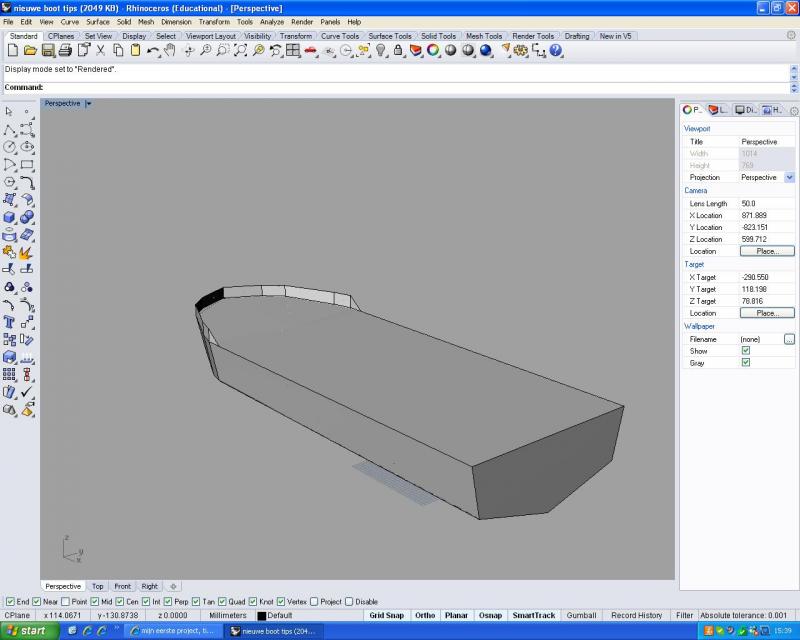Click the checkmark Check objects icon

click(27, 391)
